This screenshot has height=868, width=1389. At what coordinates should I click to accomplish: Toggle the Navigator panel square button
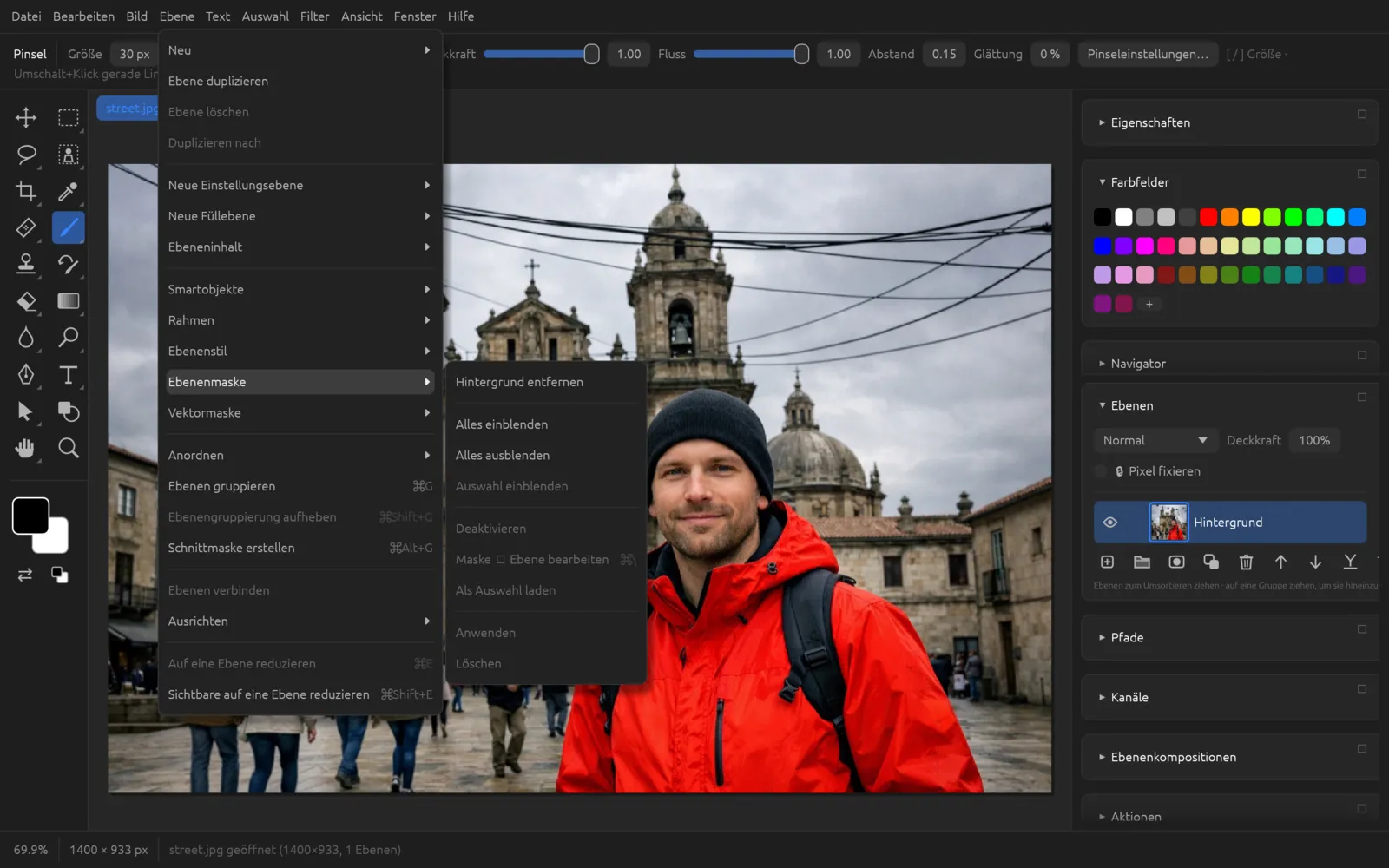click(x=1361, y=355)
